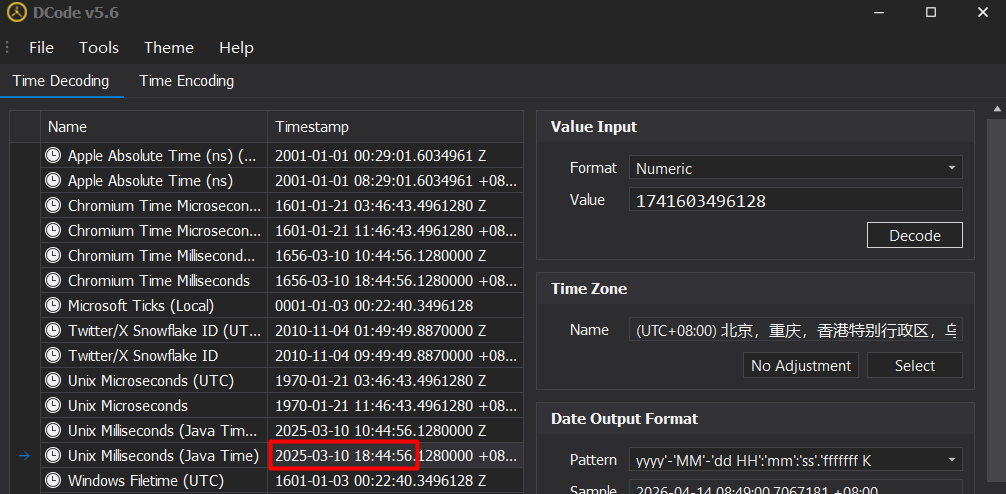
Task: Click clock icon next to Windows Filetime (UTC)
Action: [x=53, y=481]
